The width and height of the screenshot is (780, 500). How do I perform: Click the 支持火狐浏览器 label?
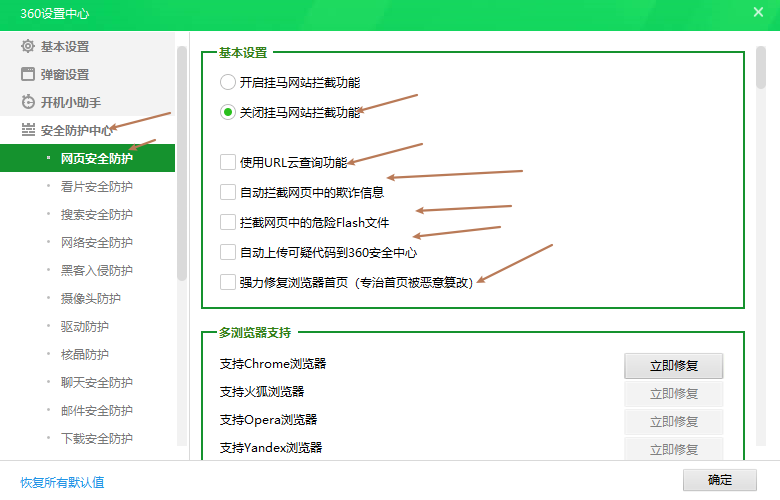(x=262, y=392)
